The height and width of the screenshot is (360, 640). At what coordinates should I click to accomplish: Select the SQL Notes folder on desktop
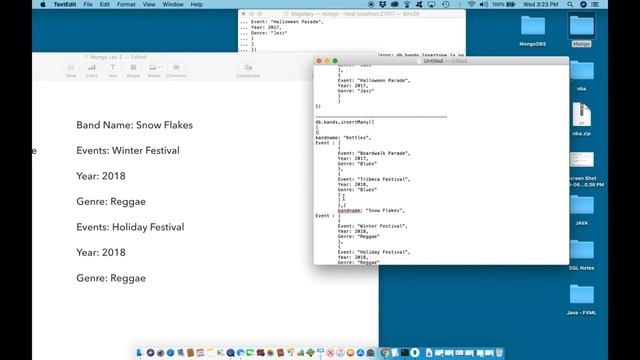click(x=582, y=254)
